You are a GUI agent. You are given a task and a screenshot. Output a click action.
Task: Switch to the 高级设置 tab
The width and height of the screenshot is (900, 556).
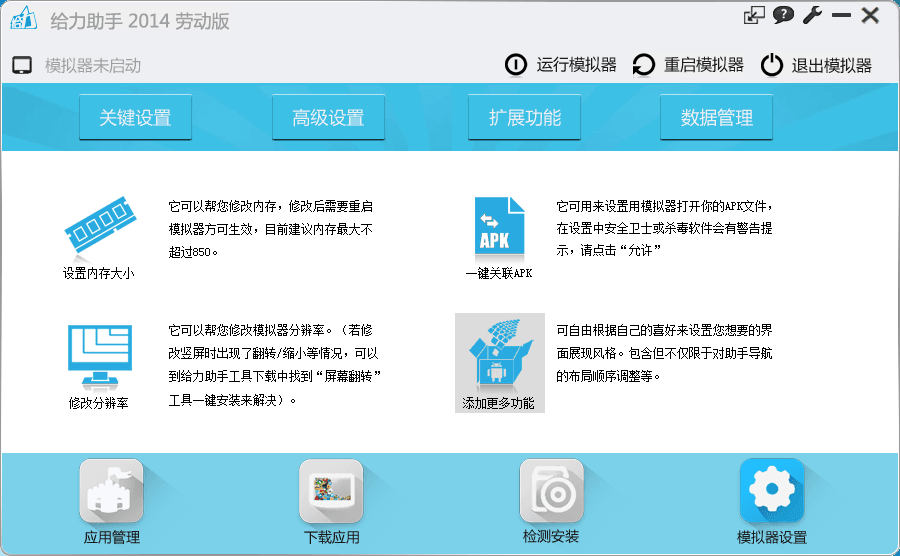[328, 118]
